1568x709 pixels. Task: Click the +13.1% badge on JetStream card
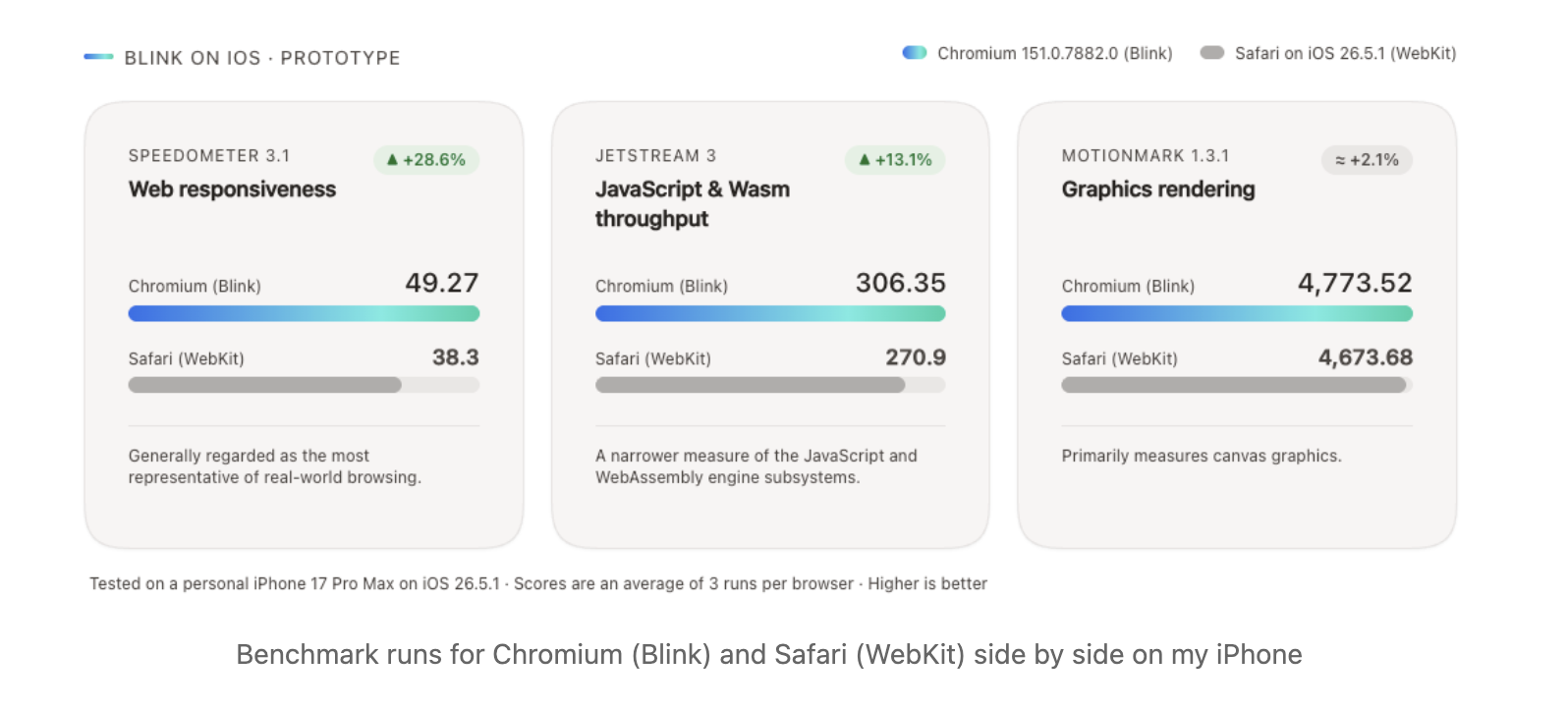click(x=895, y=160)
